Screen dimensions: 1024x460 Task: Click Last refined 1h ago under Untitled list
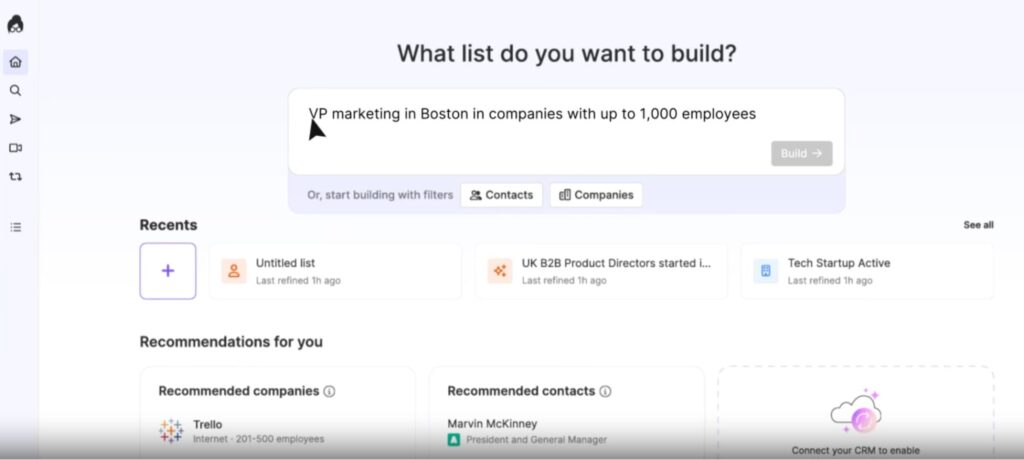click(298, 280)
